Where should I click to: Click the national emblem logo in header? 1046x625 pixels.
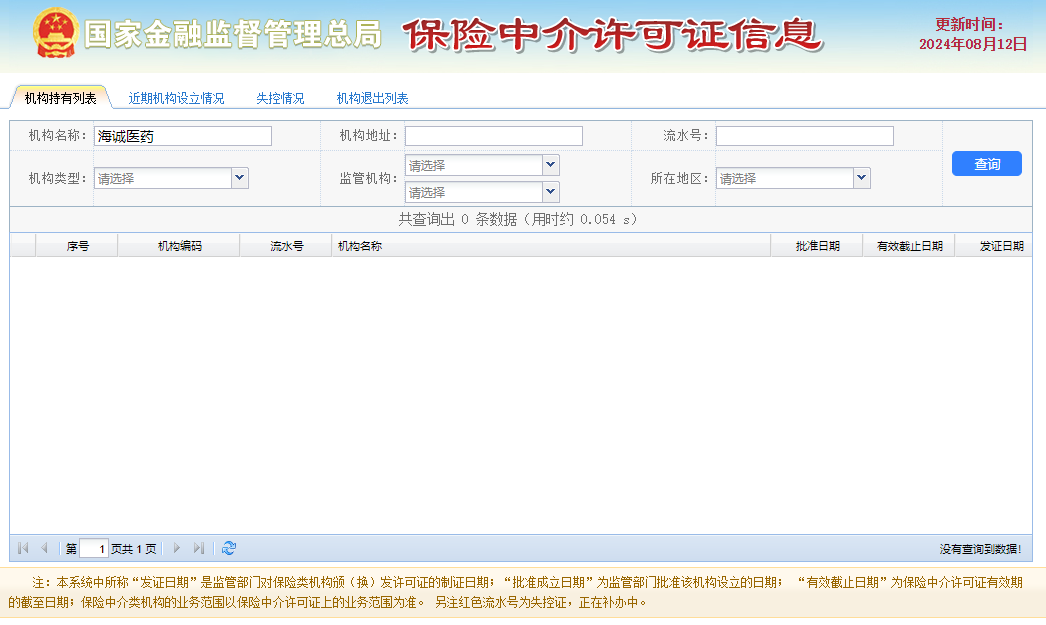coord(55,34)
